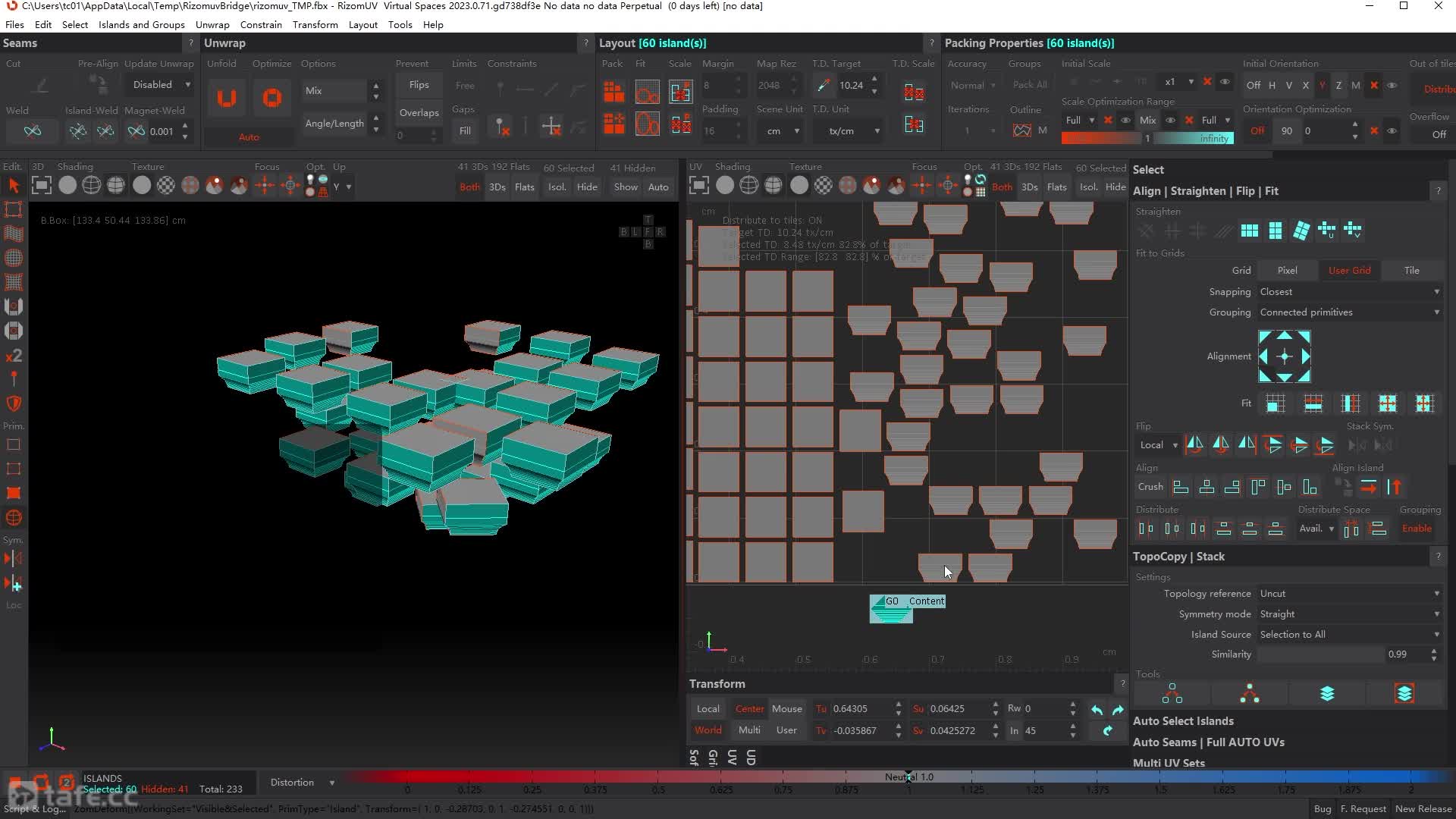Open the Unwrap menu
This screenshot has width=1456, height=819.
click(212, 24)
